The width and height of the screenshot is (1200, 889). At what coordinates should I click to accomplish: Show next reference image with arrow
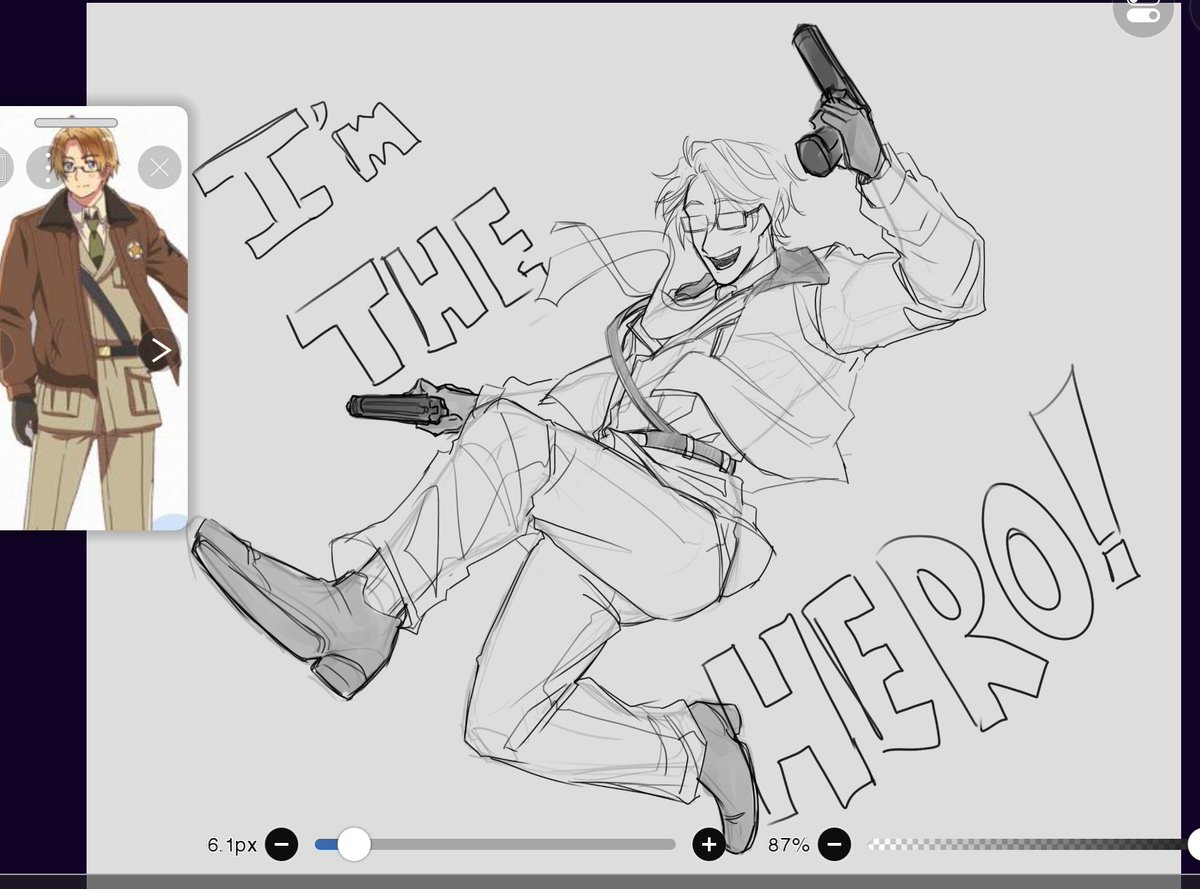(x=160, y=350)
